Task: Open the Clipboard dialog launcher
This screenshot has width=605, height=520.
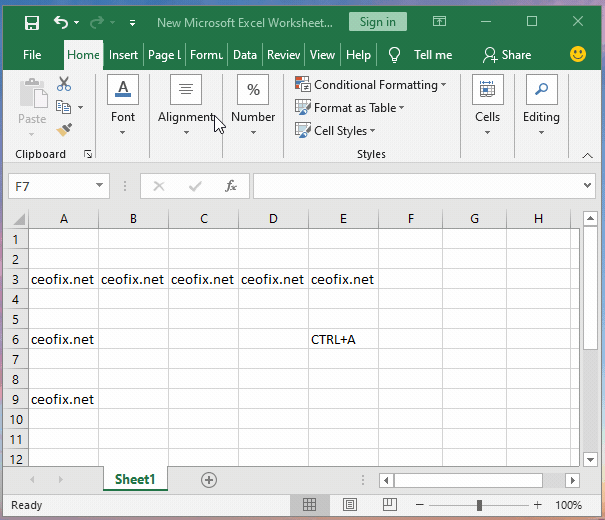Action: tap(88, 154)
